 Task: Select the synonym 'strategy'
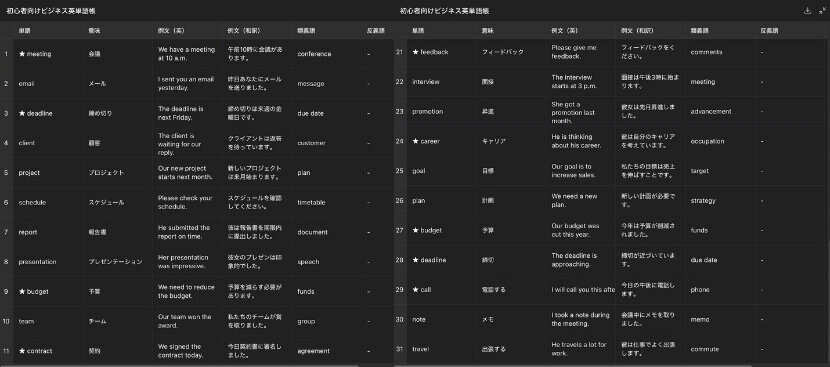(x=703, y=201)
